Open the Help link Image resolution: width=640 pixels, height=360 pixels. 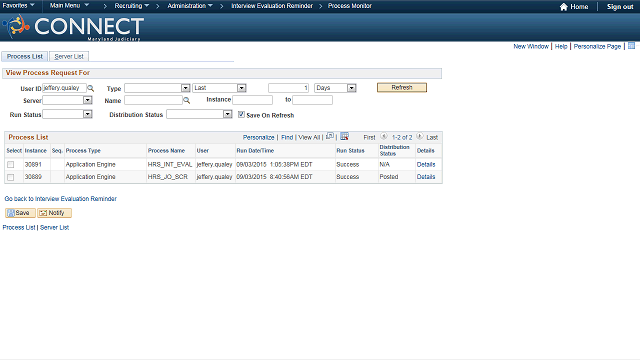[561, 46]
